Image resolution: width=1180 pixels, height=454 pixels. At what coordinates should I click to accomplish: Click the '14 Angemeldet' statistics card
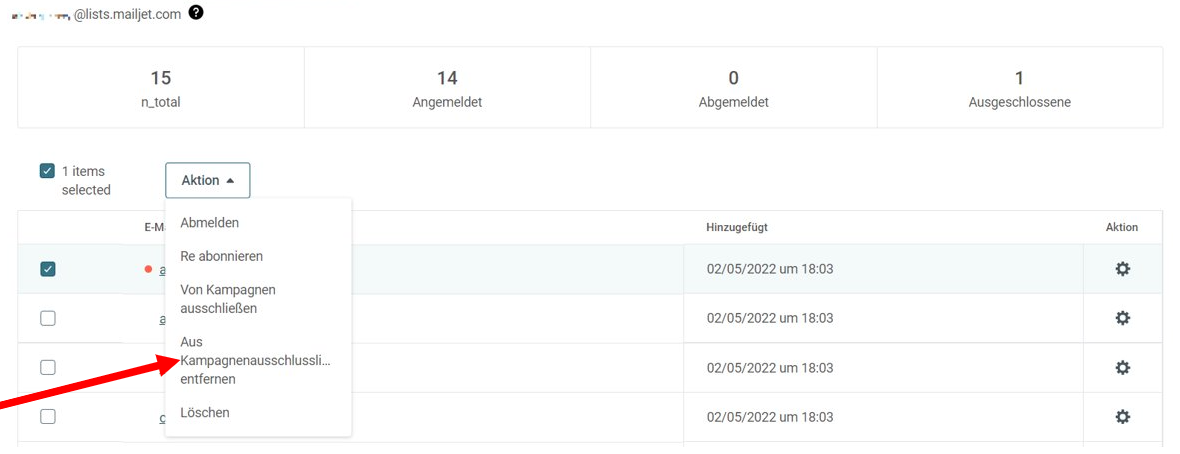[447, 88]
